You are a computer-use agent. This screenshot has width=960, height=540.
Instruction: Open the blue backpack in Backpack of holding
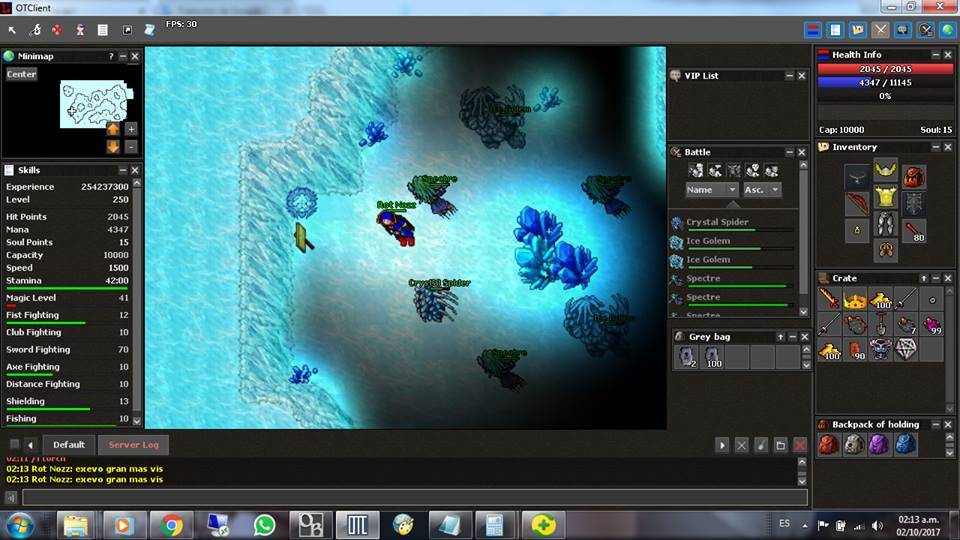[x=906, y=444]
